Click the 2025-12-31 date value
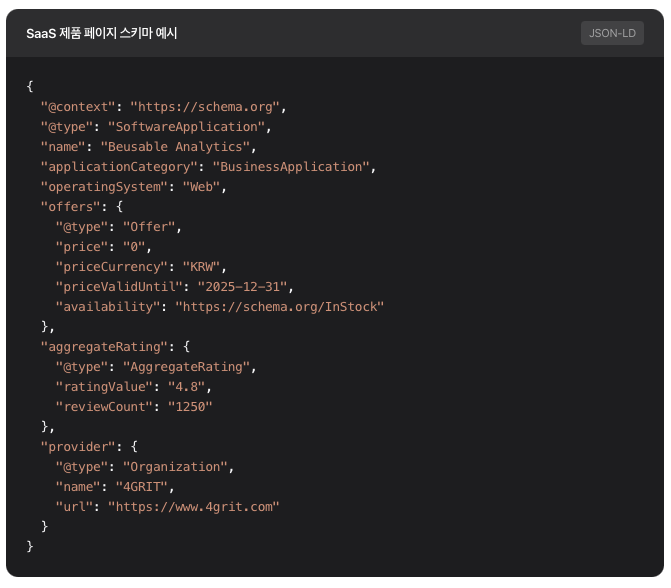Screen dimensions: 671x588 click(238, 287)
